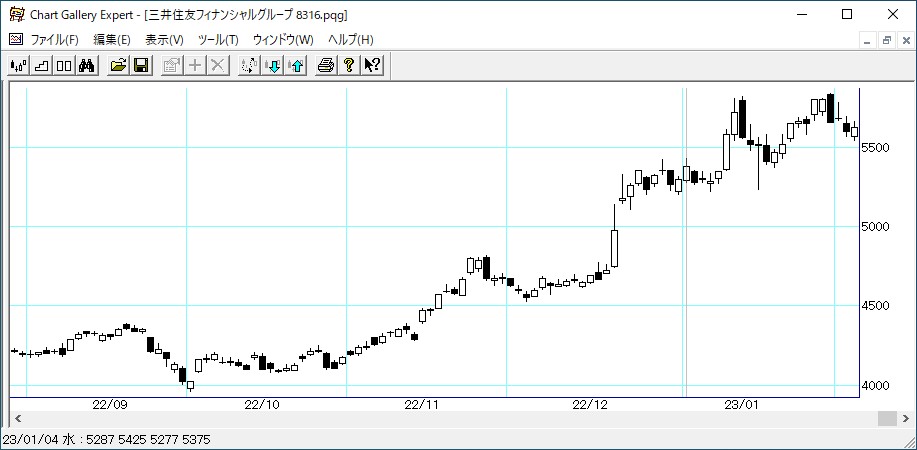Open the ヘルプ(H) menu
Image resolution: width=917 pixels, height=450 pixels.
coord(351,40)
